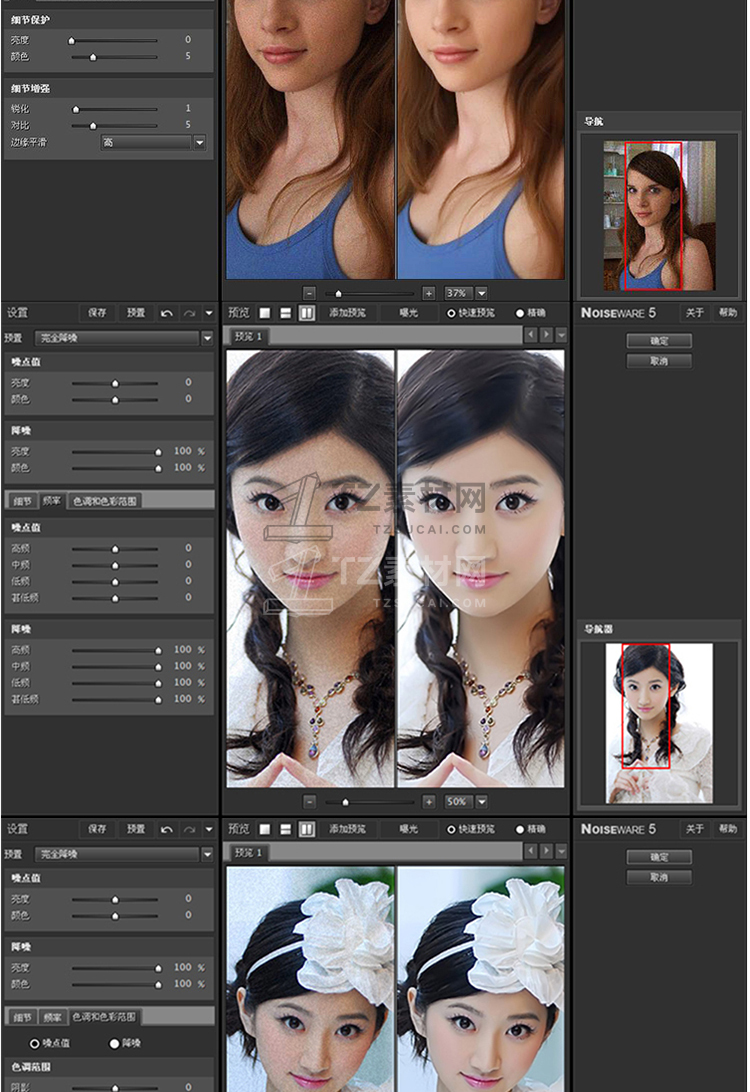Image resolution: width=750 pixels, height=1092 pixels.
Task: Click 导航 thumbnail of brunette in blue top
Action: 659,216
